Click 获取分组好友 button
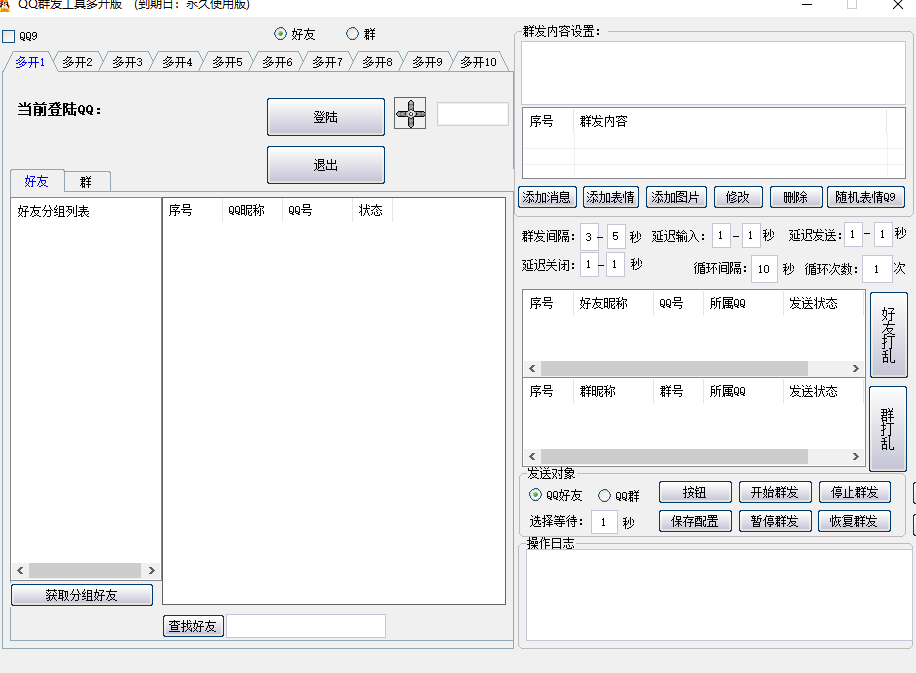 [82, 595]
